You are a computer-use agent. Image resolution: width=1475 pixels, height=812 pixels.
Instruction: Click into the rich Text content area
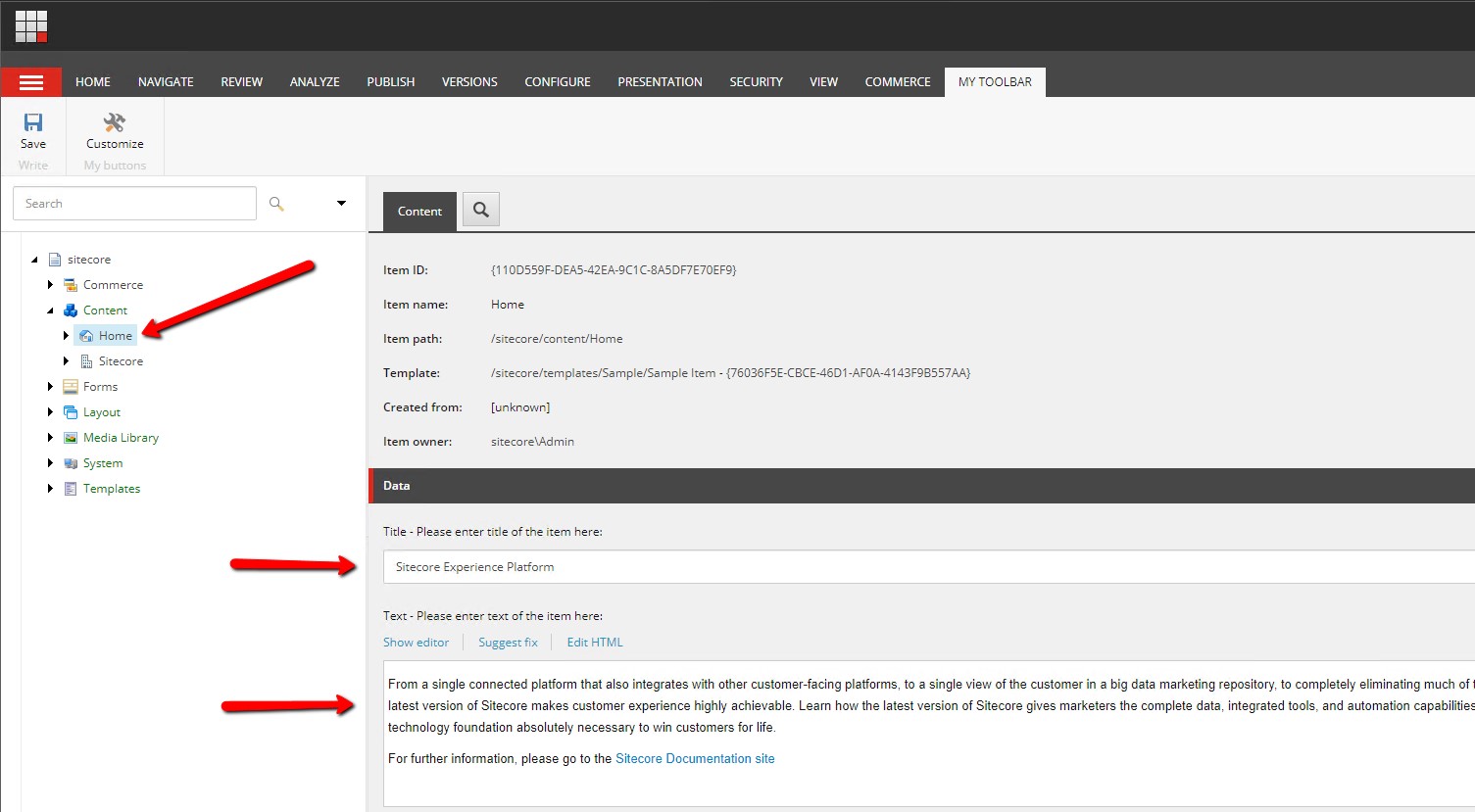[928, 734]
